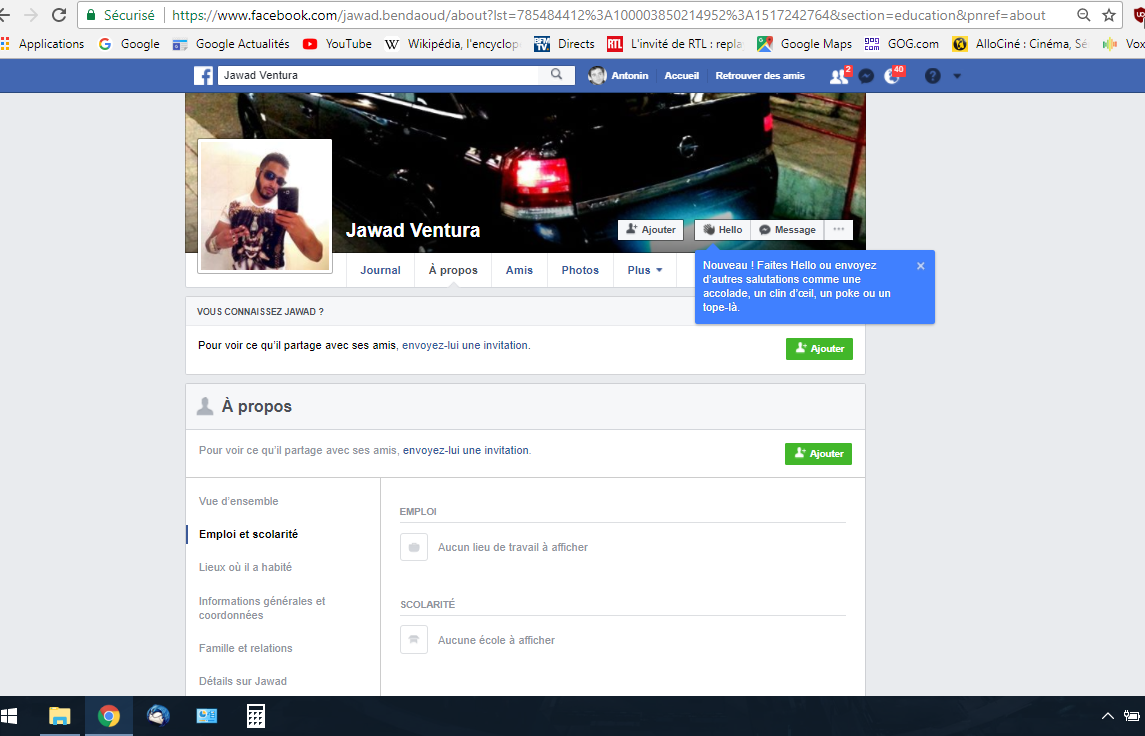The image size is (1145, 736).
Task: Open YouTube bookmark
Action: [337, 44]
